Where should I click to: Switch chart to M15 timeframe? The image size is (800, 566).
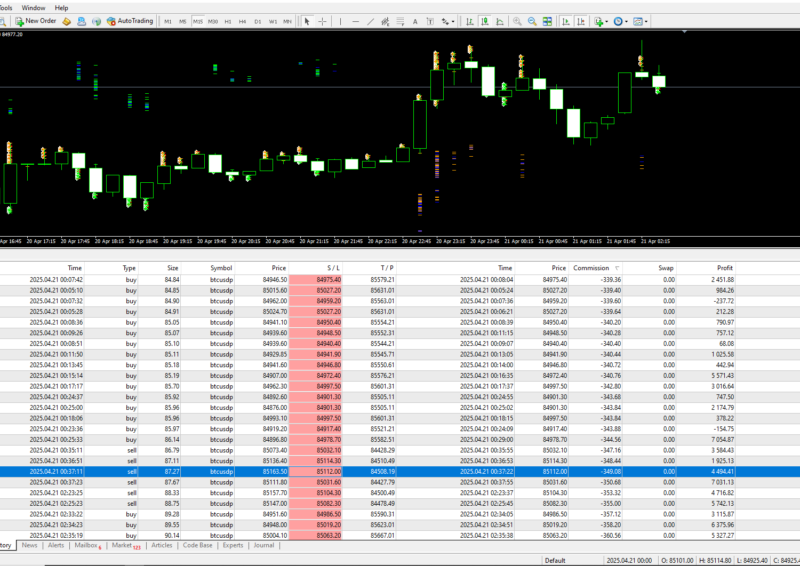tap(198, 20)
